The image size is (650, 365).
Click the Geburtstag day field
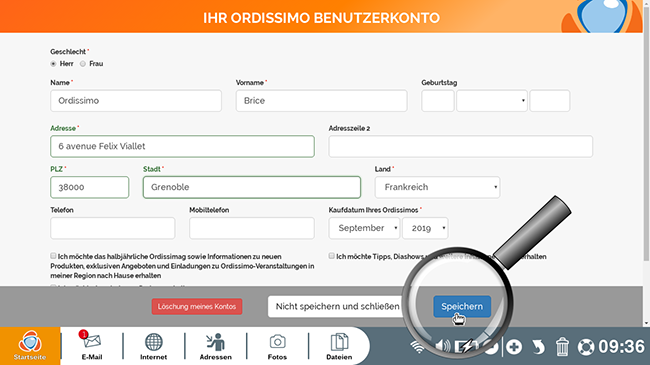[x=438, y=101]
